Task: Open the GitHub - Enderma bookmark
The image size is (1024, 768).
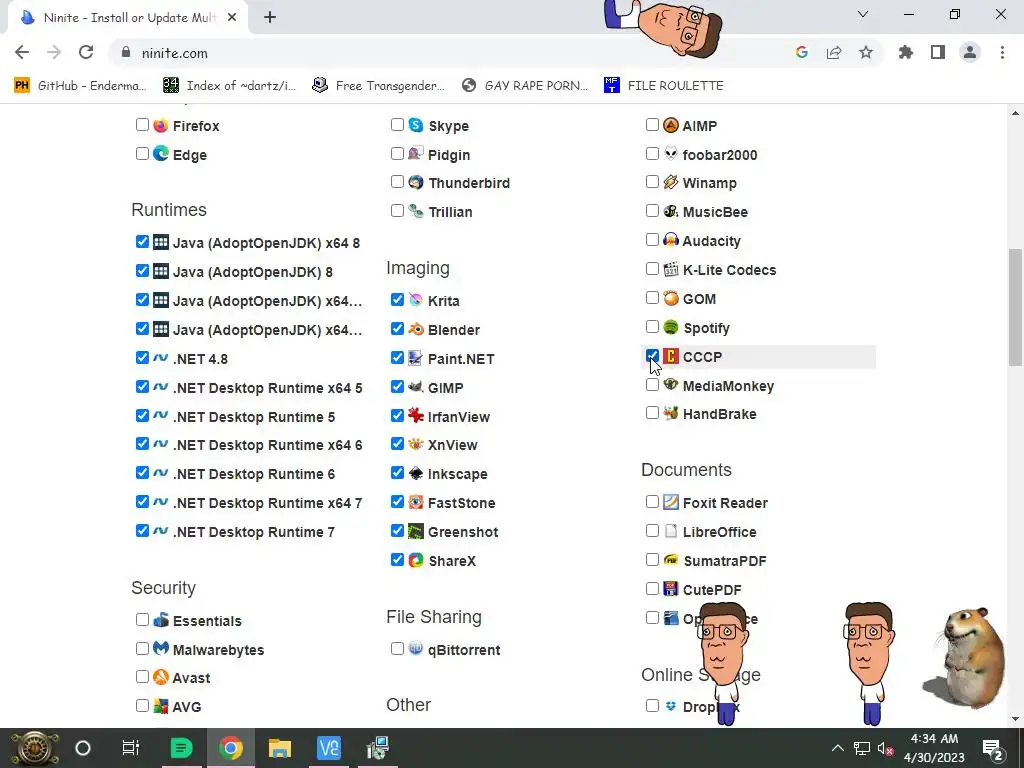Action: [80, 86]
